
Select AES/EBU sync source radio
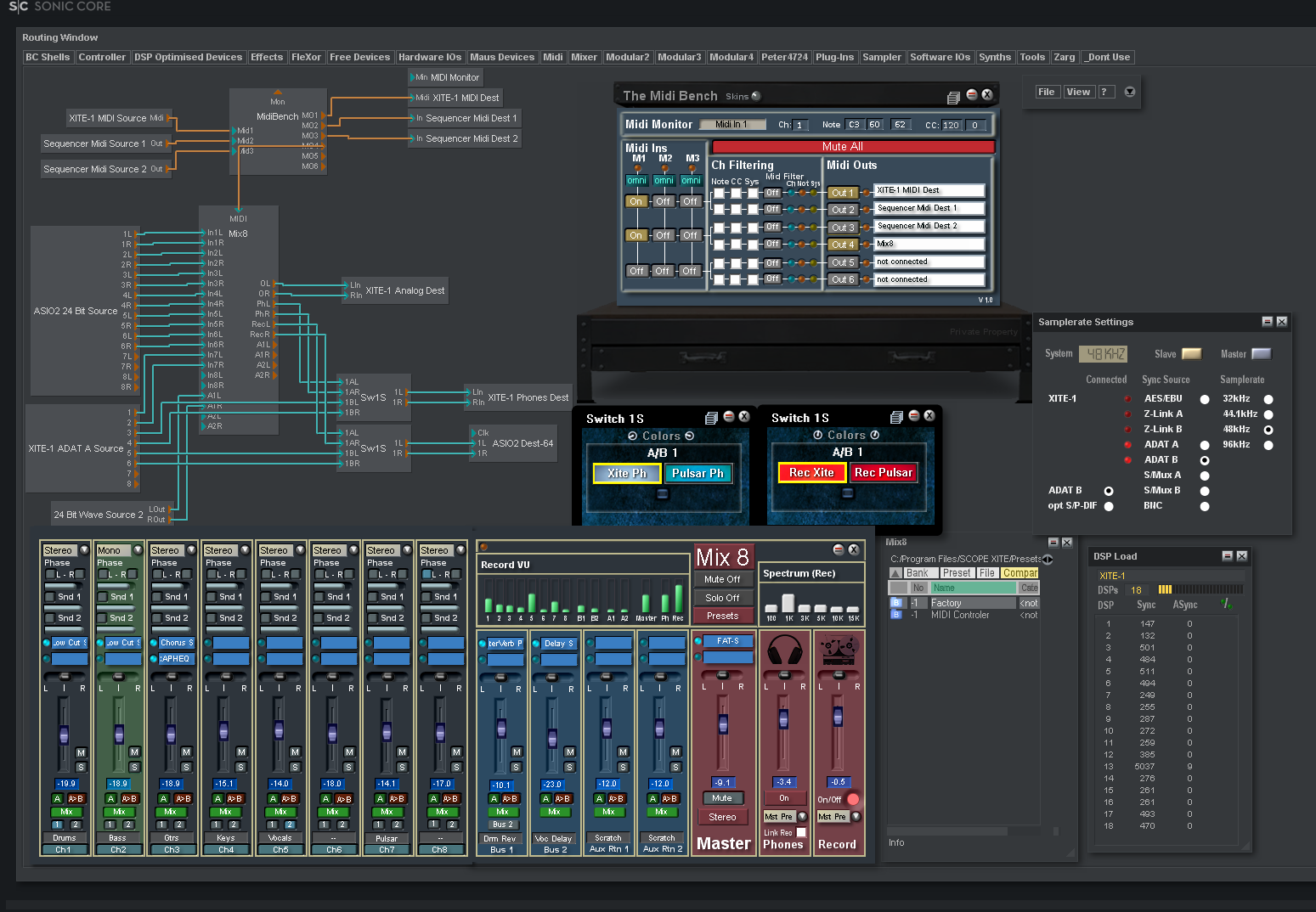(1205, 399)
